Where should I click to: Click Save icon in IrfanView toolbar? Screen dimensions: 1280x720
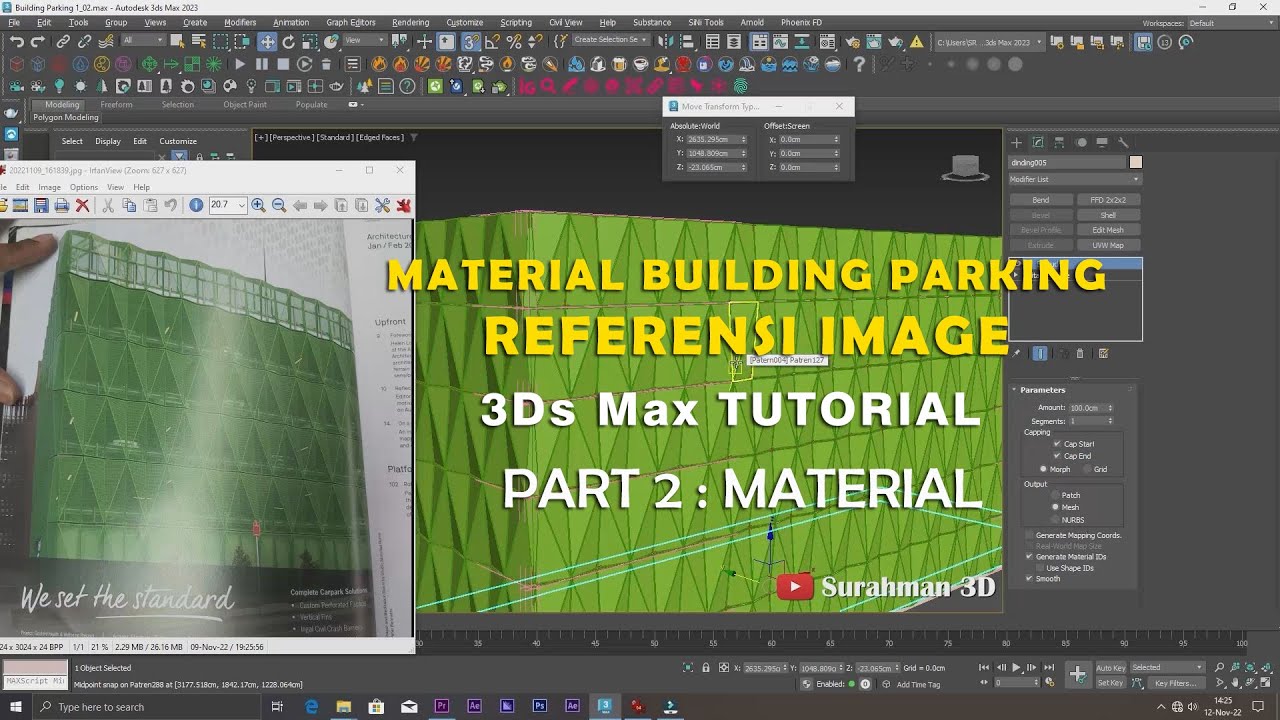click(41, 205)
